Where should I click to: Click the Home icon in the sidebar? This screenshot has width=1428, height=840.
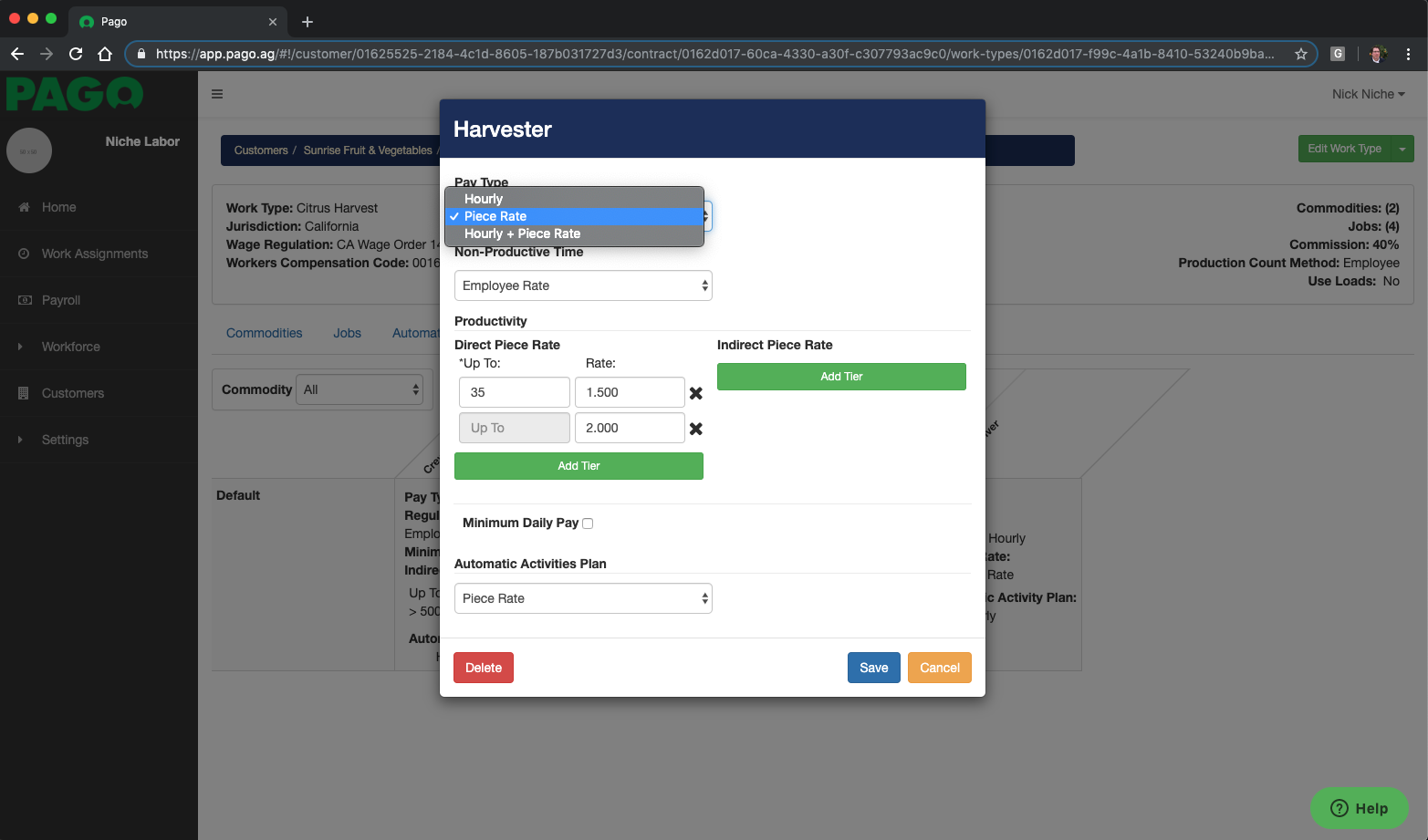(x=23, y=206)
